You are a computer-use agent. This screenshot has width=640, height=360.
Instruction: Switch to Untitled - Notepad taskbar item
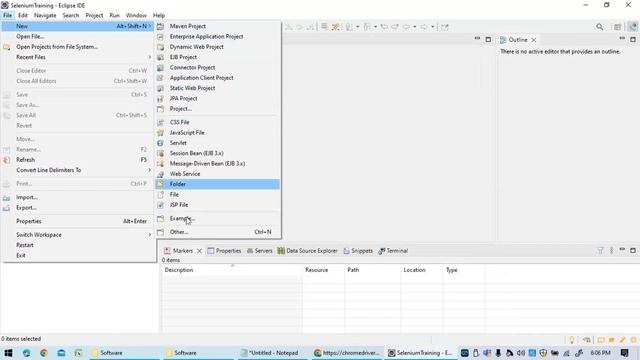(x=270, y=353)
